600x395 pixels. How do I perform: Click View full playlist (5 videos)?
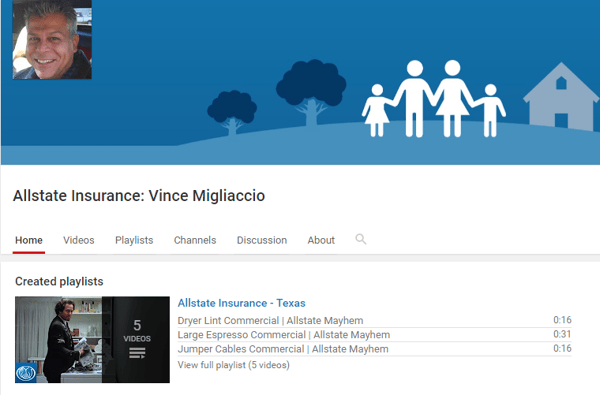(x=233, y=365)
